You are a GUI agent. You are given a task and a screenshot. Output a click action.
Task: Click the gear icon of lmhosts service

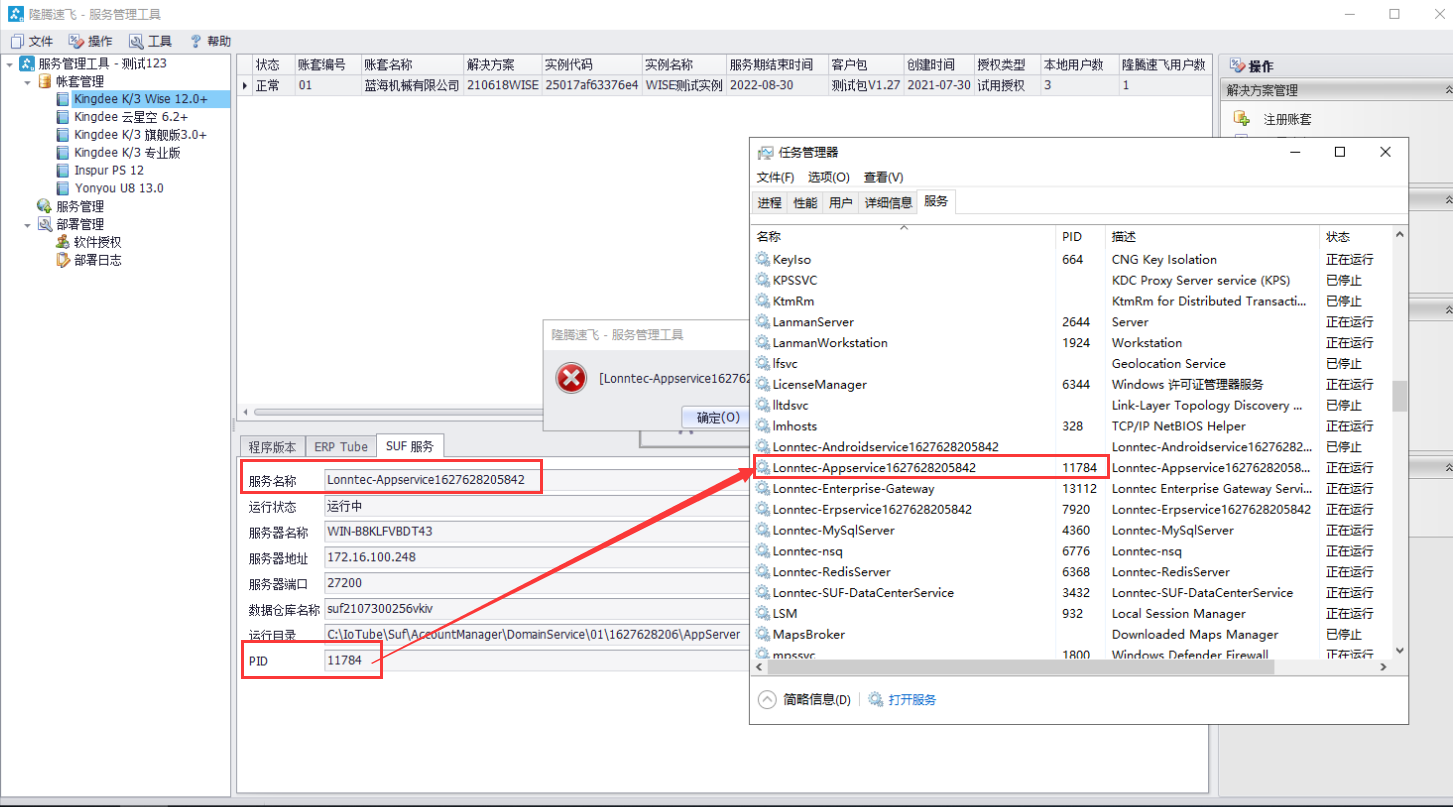(x=763, y=426)
